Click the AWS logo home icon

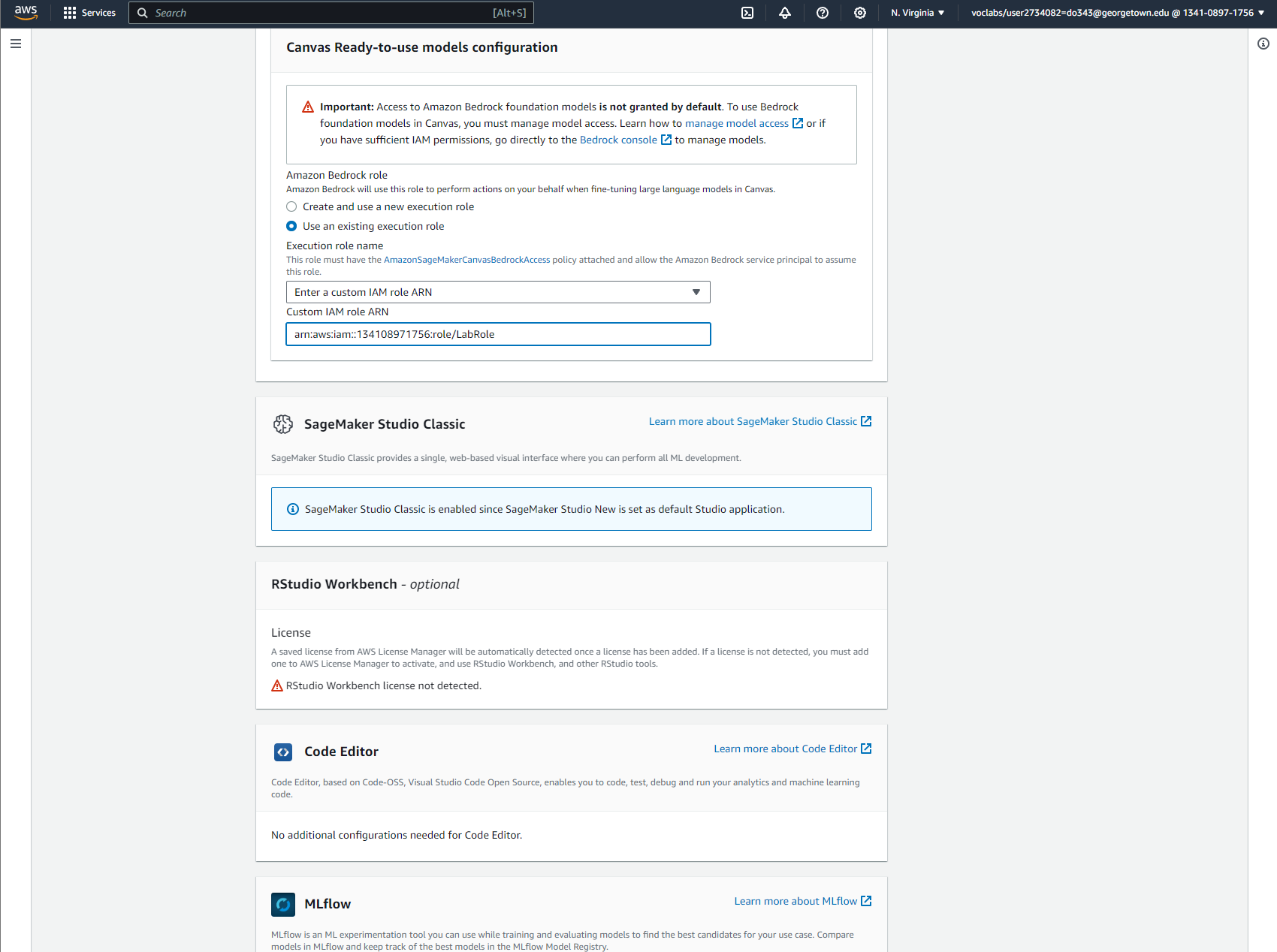26,13
